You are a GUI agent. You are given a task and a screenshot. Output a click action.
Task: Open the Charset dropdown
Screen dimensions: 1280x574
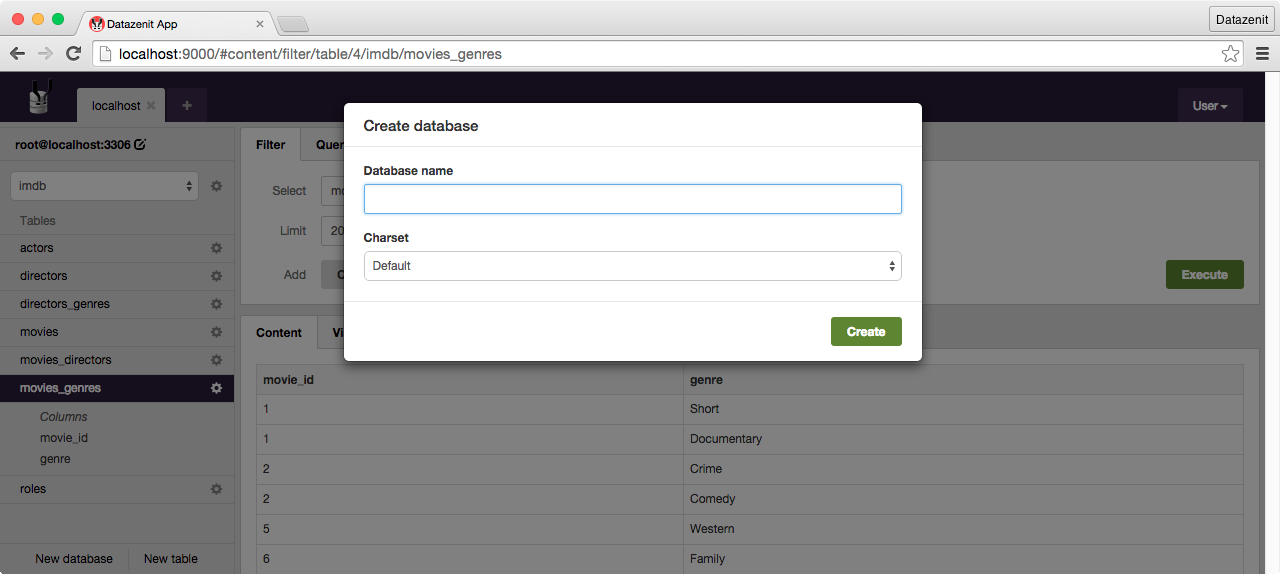pos(632,266)
